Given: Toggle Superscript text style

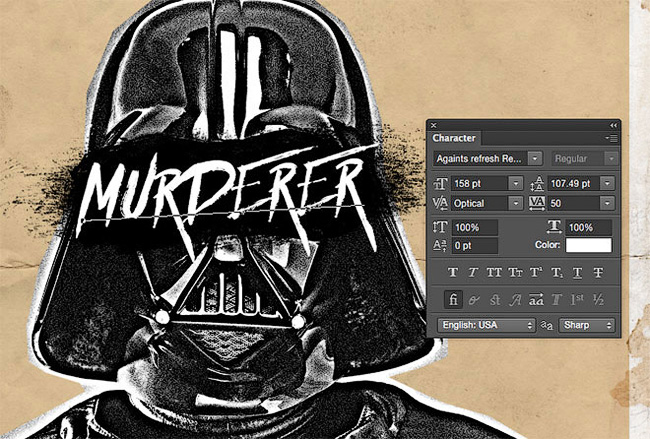Looking at the screenshot, I should (536, 272).
